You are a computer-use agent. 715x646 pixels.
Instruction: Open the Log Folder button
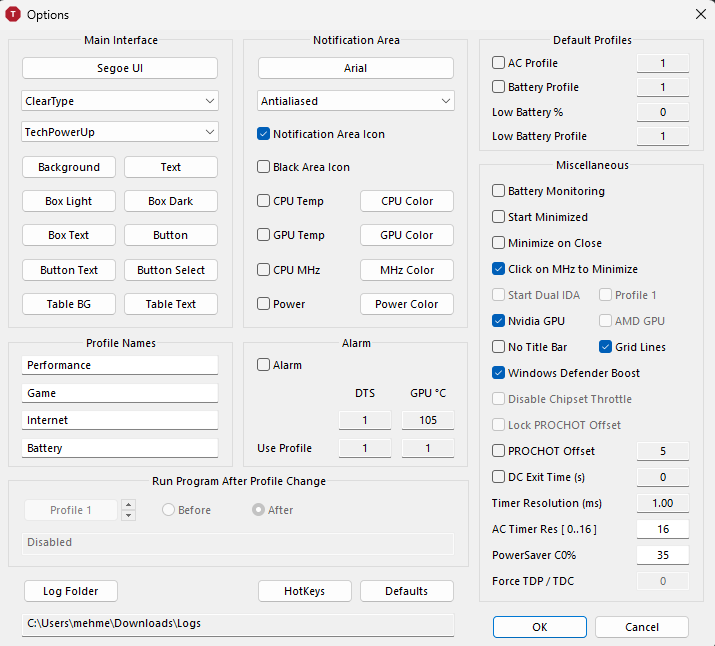(71, 591)
